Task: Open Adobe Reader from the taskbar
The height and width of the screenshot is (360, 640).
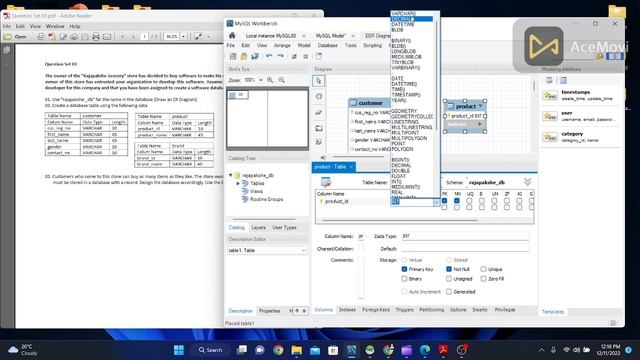Action: (x=443, y=350)
